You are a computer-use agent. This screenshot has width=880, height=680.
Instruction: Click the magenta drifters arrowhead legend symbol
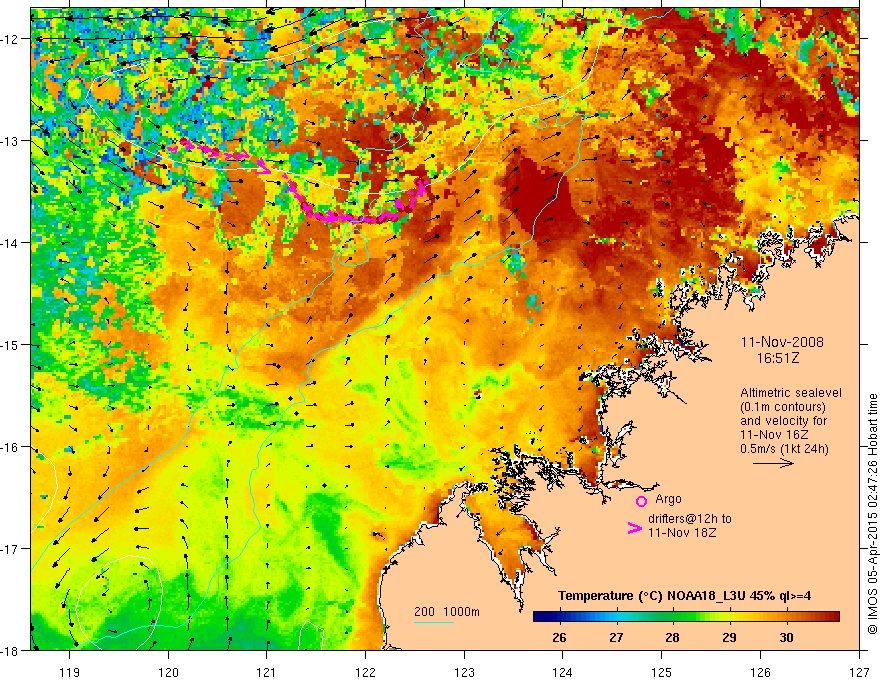(635, 528)
